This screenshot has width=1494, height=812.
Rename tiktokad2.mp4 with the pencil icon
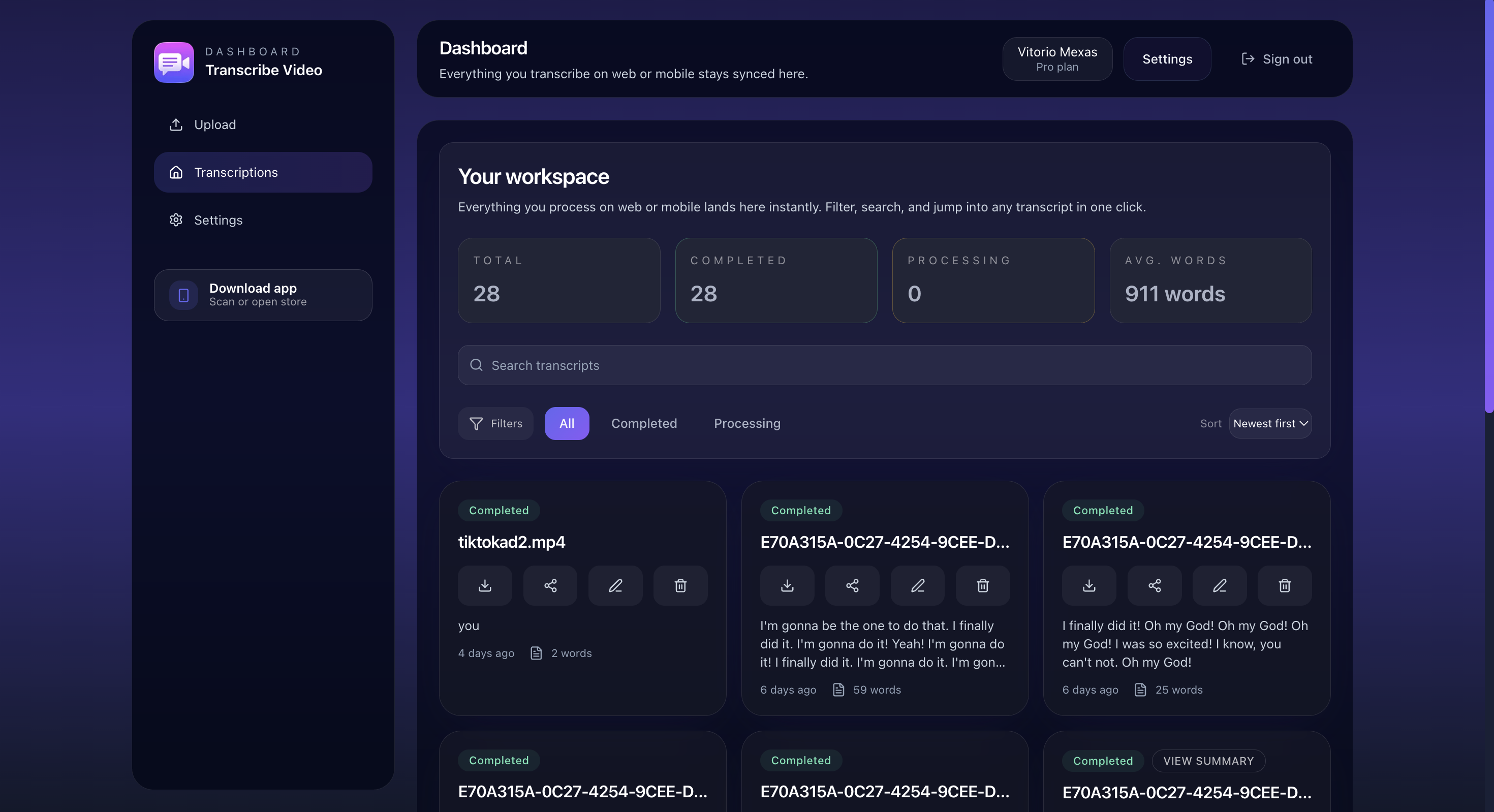(615, 586)
